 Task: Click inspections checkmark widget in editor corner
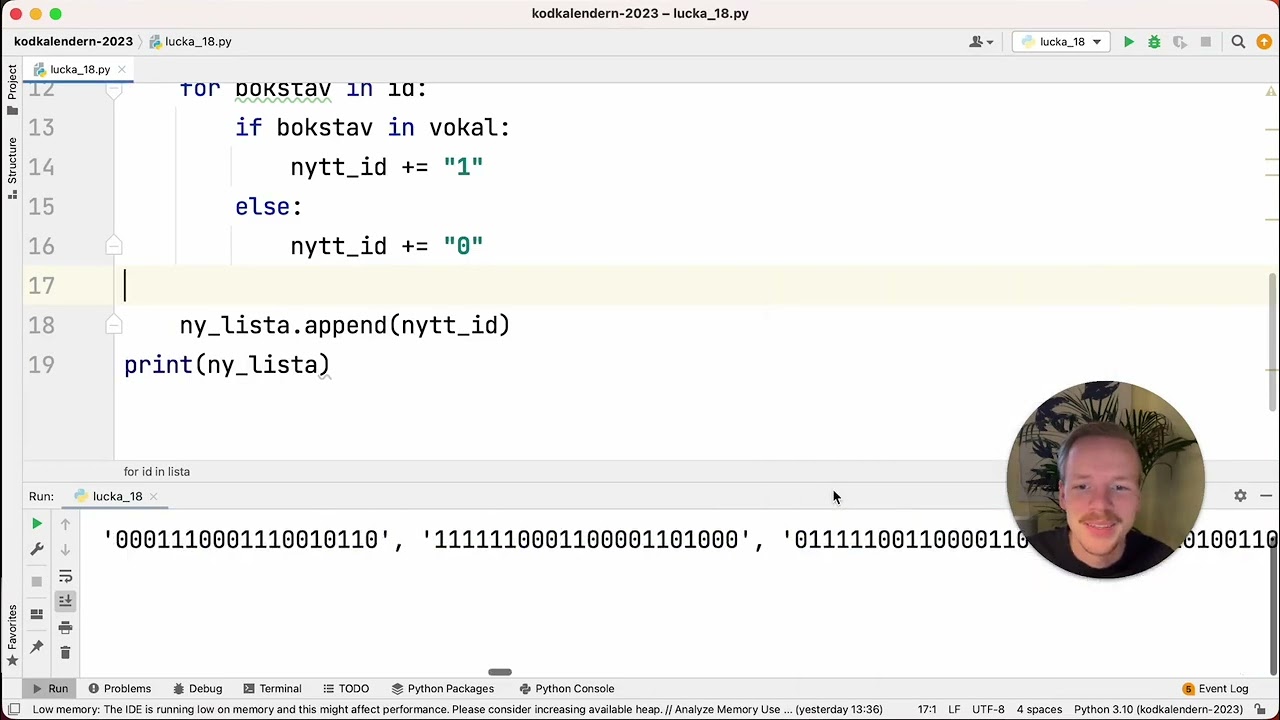point(1270,92)
